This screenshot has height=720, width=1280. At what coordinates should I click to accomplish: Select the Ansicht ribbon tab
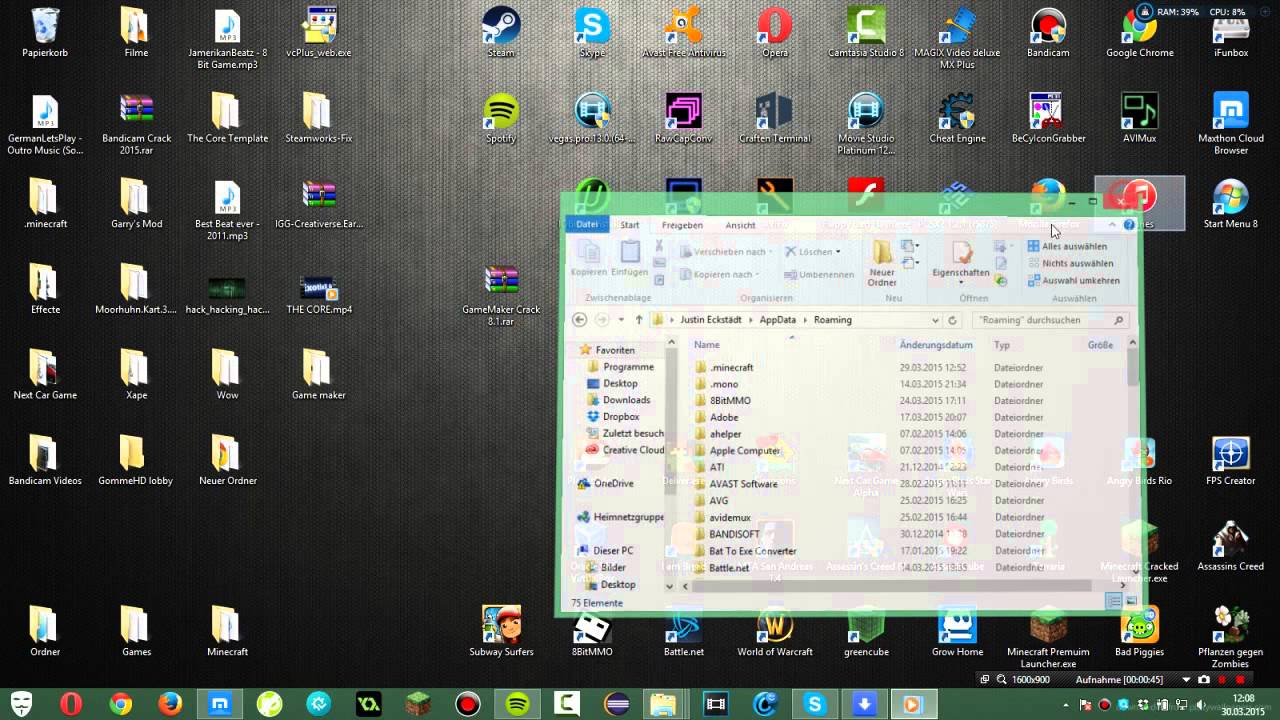click(x=740, y=225)
